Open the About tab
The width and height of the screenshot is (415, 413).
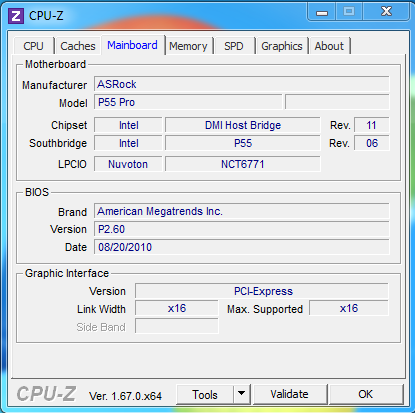pos(329,46)
